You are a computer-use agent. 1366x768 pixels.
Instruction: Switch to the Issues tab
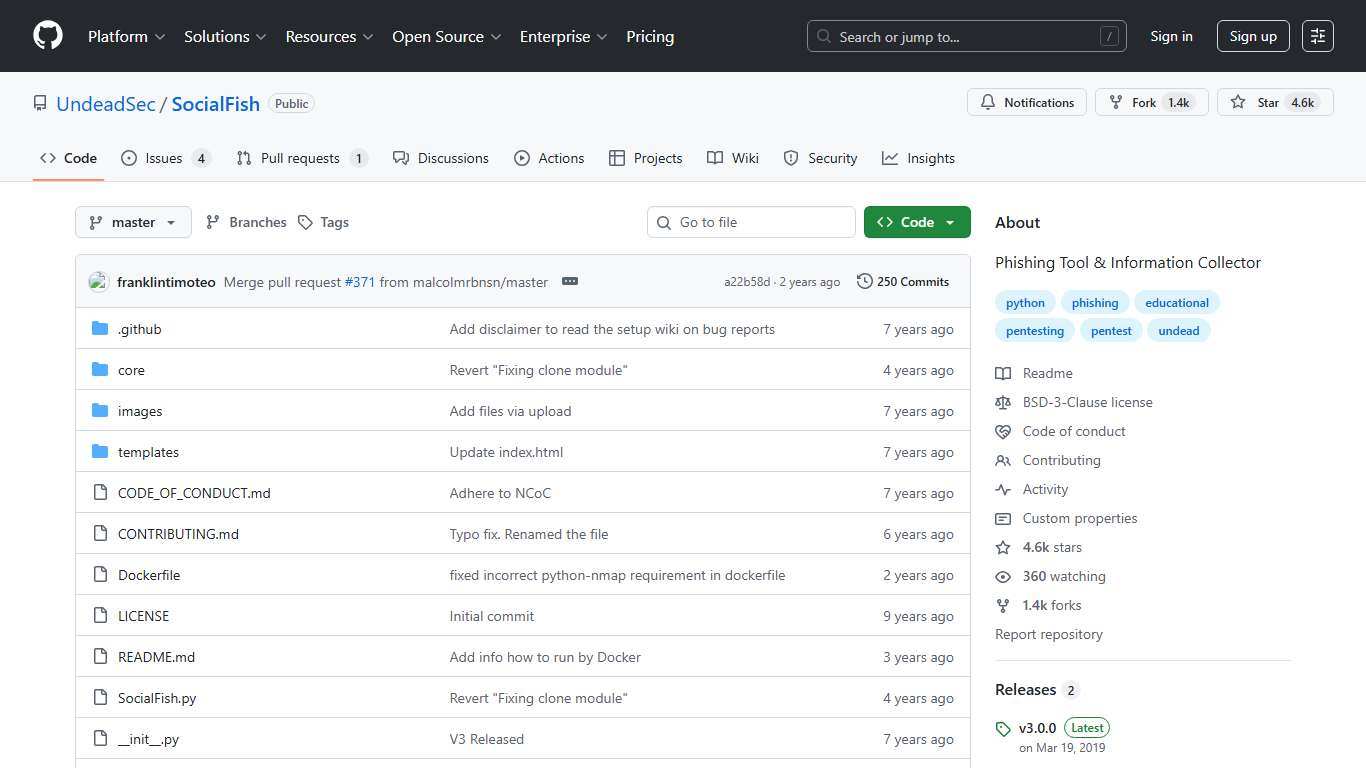tap(162, 157)
